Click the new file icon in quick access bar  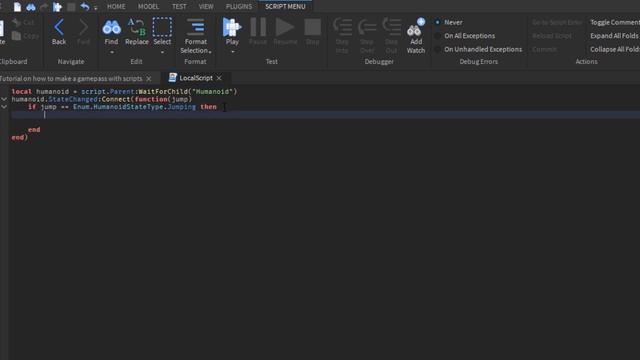(x=17, y=7)
